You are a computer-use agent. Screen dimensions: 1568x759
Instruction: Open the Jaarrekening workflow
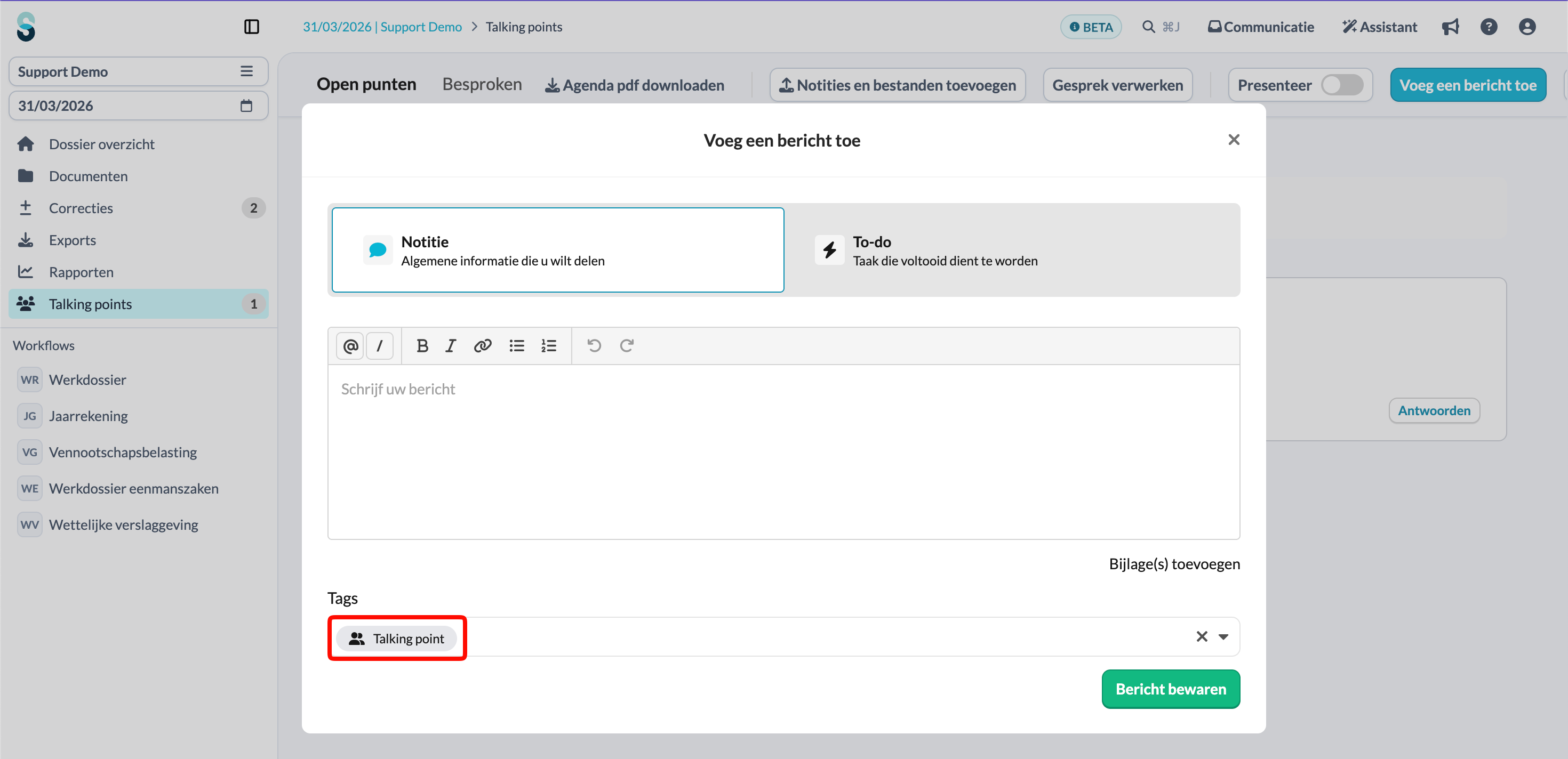point(139,416)
